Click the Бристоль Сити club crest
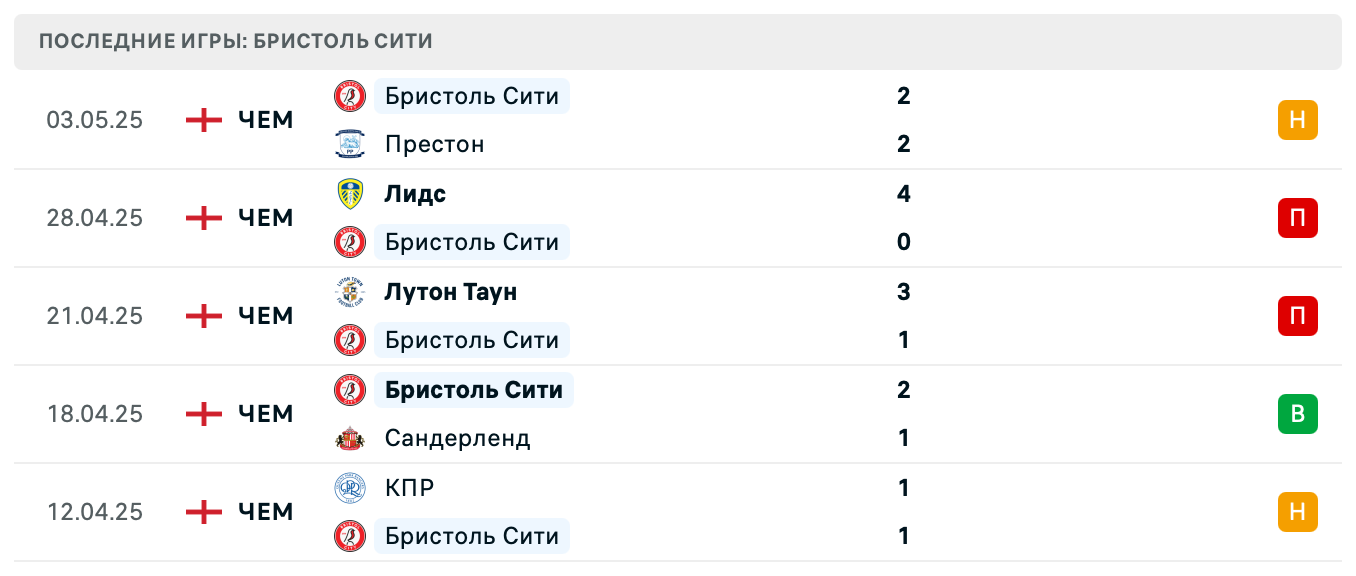This screenshot has width=1356, height=576. (x=348, y=96)
